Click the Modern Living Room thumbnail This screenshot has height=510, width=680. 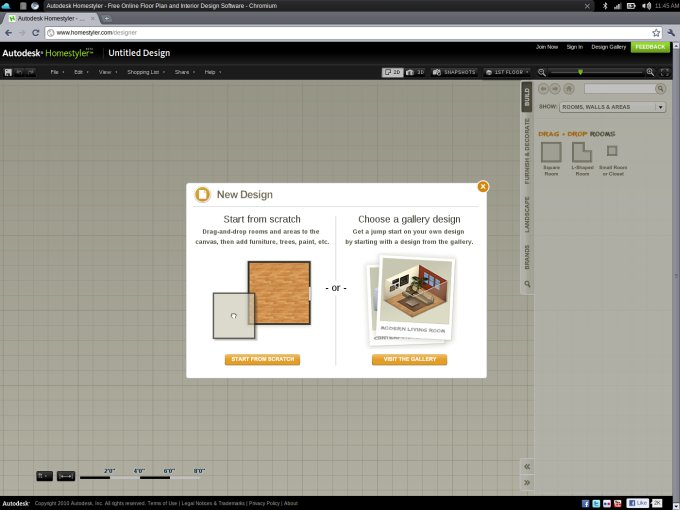point(415,296)
